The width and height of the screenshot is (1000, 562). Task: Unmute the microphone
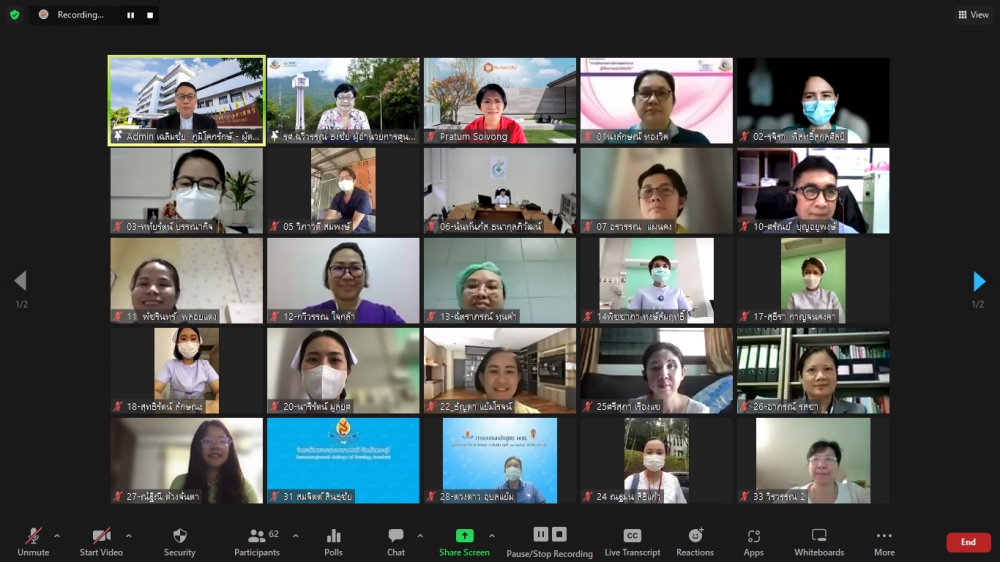click(x=33, y=541)
